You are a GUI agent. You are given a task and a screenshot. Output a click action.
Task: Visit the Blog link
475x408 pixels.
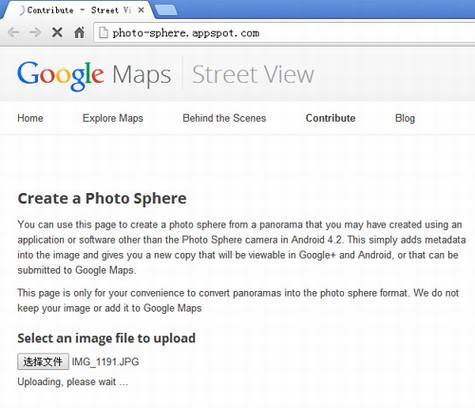coord(405,118)
